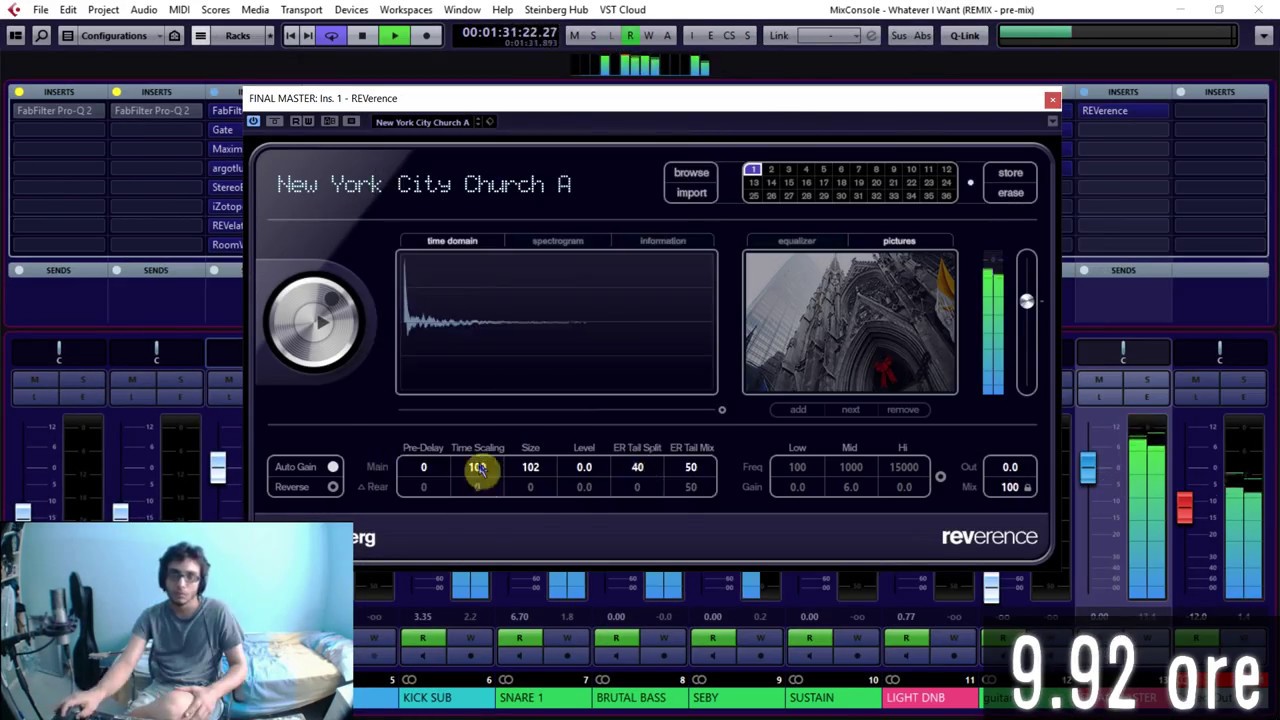Select program slot 1 in REVerence
Image resolution: width=1280 pixels, height=720 pixels.
(753, 170)
